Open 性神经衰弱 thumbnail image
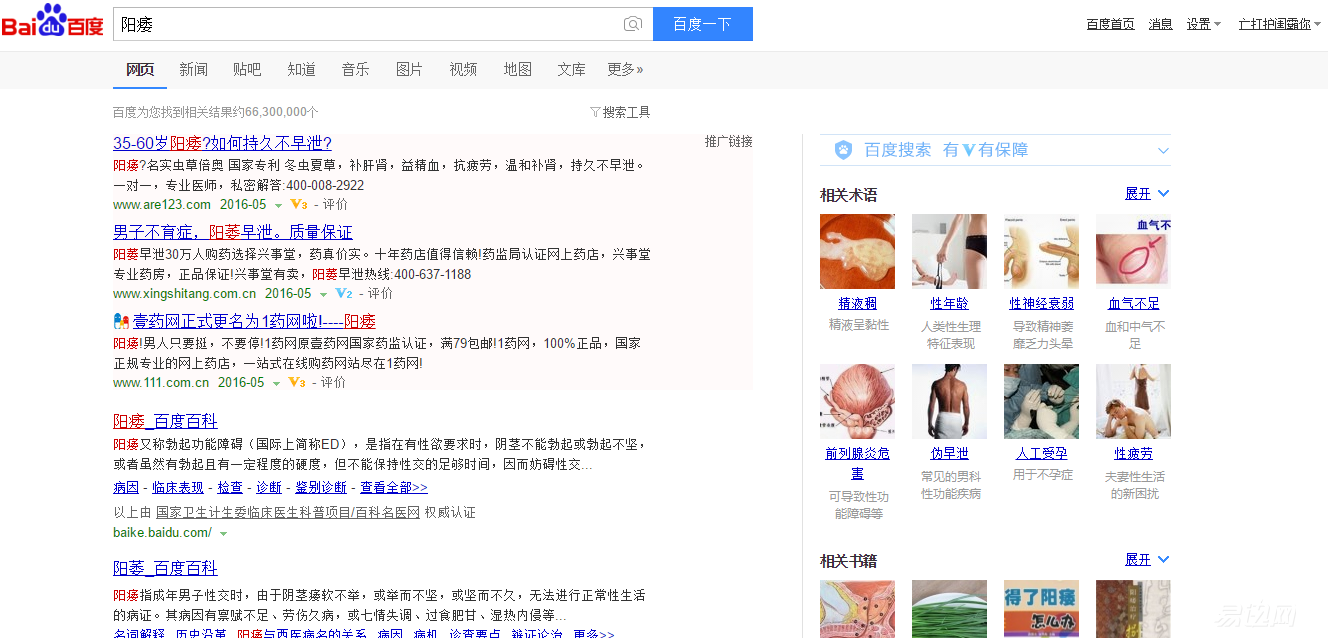Viewport: 1328px width, 638px height. coord(1041,251)
